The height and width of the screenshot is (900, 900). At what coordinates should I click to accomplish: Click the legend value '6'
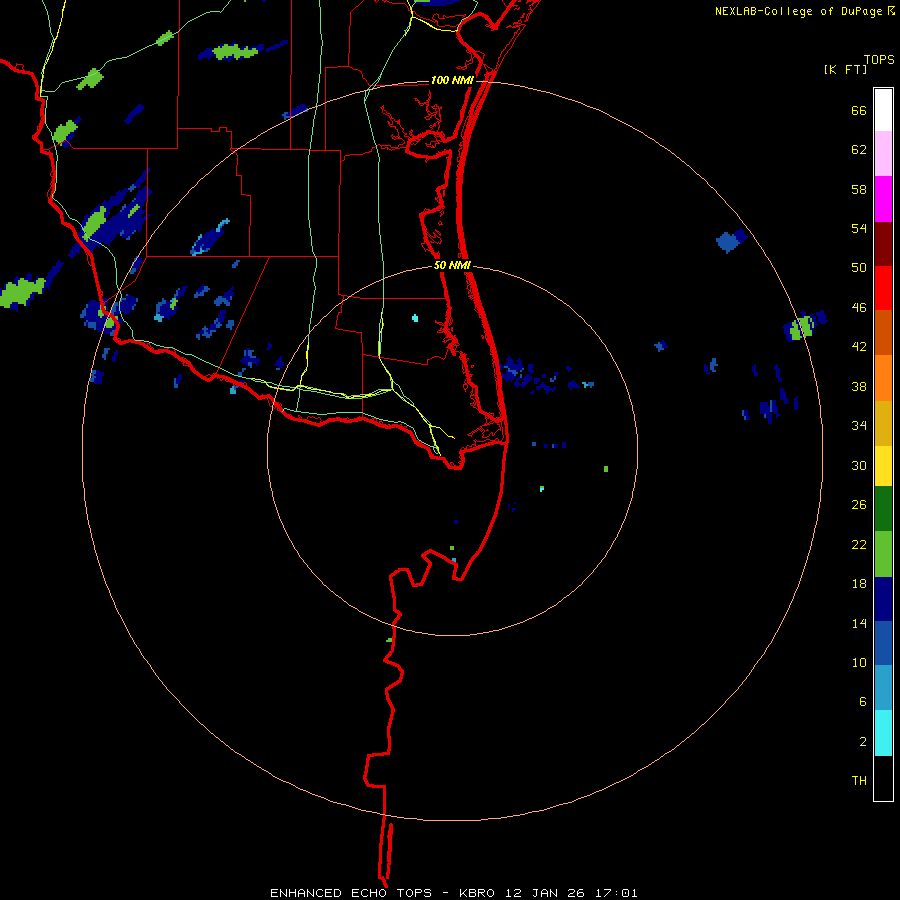[863, 701]
